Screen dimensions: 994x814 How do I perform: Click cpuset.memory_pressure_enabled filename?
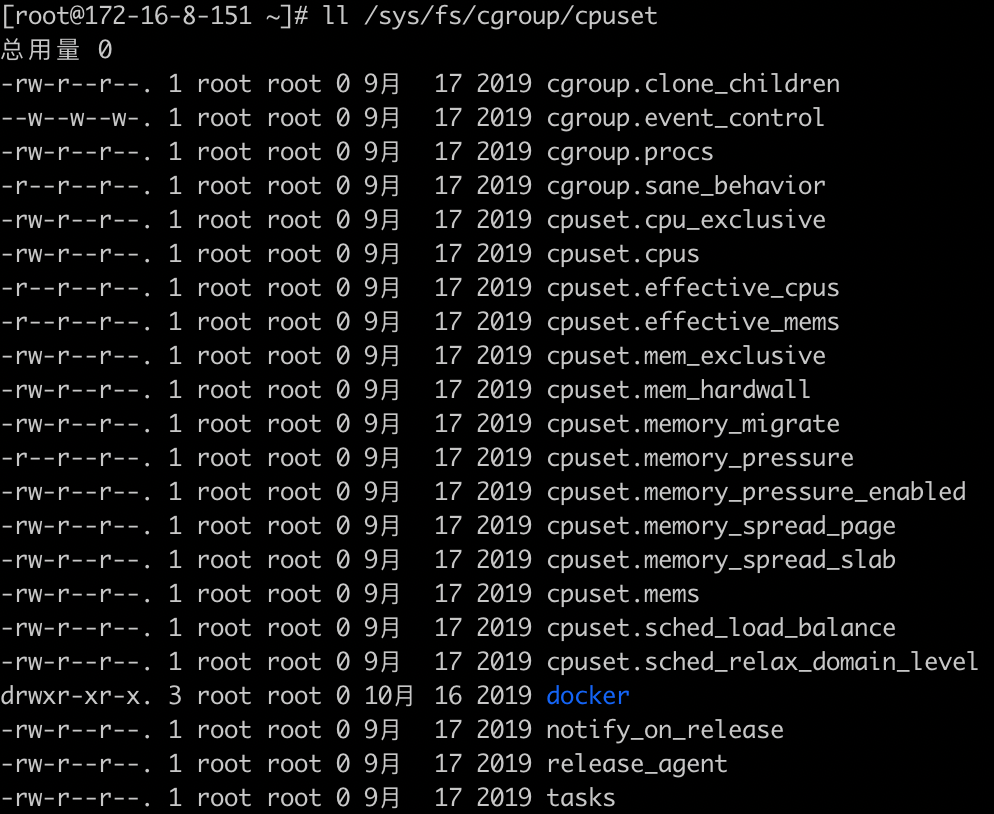pyautogui.click(x=756, y=492)
